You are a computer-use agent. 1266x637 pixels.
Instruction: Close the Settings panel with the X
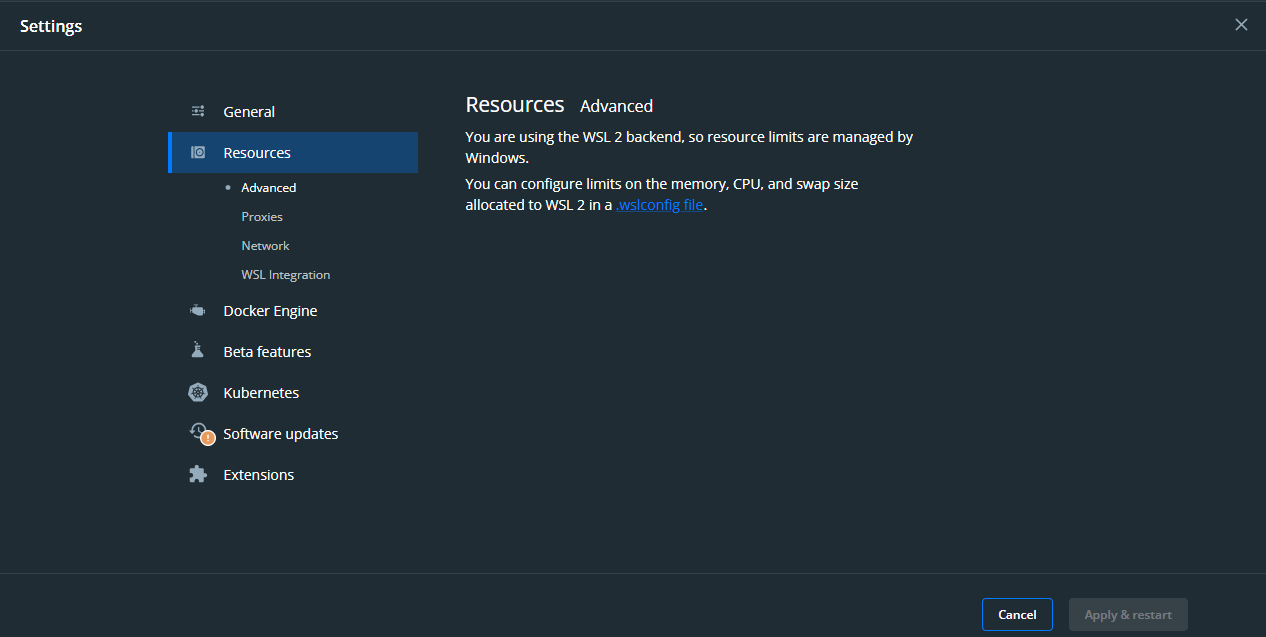pos(1241,25)
